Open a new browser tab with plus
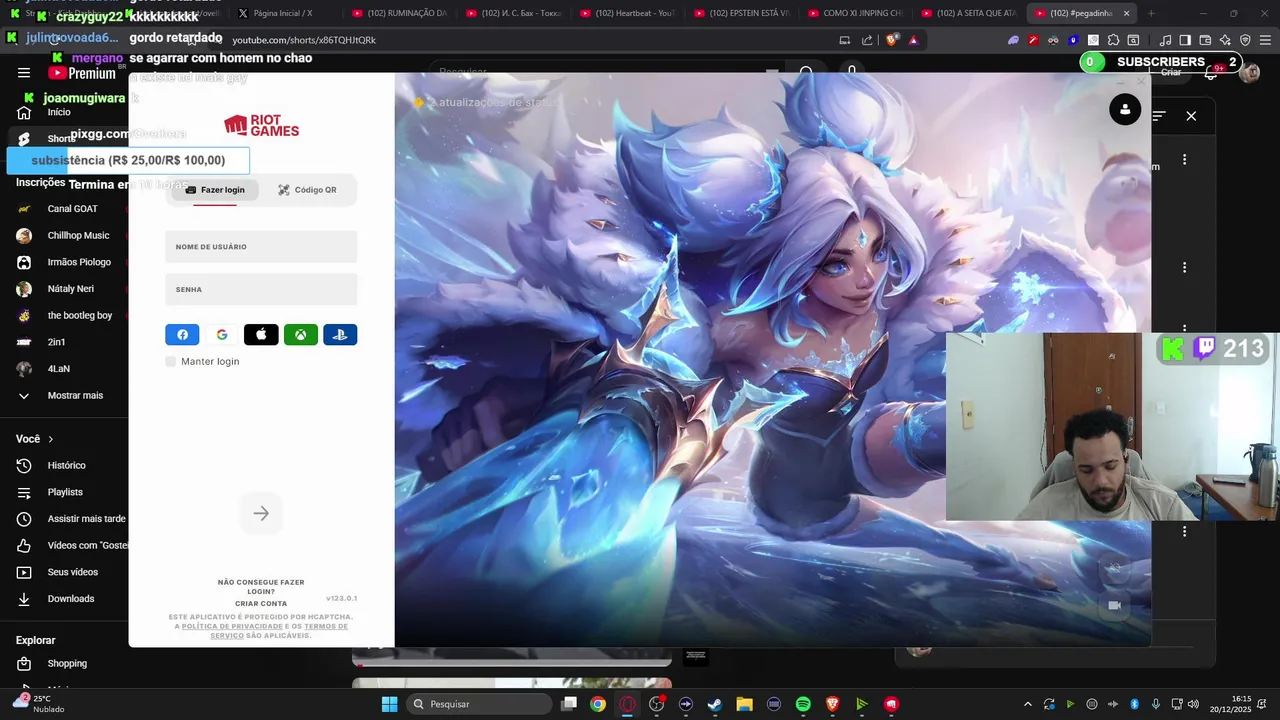Screen dimensions: 1280x720 (1151, 13)
